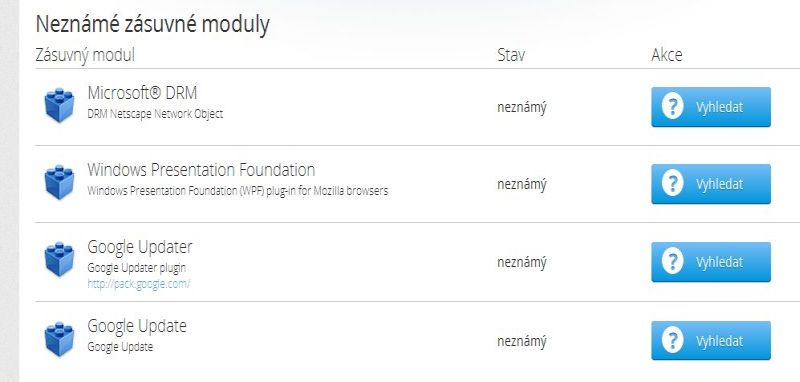Hit Vyhledat button for Google Updater

(711, 262)
